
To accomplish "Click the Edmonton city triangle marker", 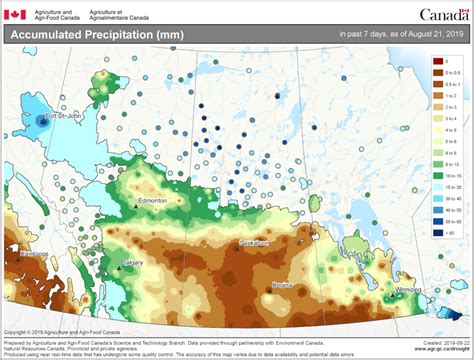I will coord(136,206).
